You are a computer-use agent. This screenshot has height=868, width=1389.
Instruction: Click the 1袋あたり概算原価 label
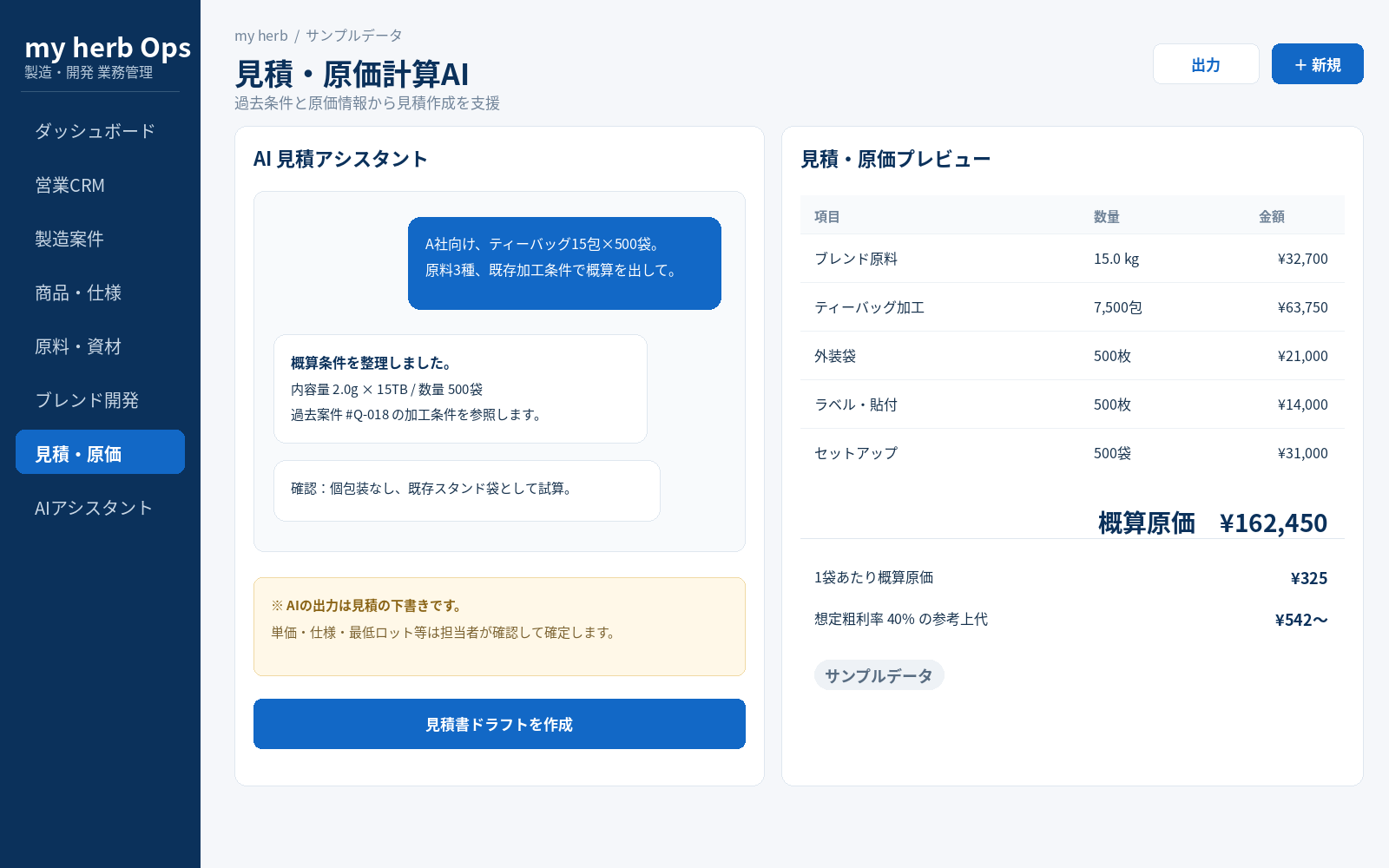tap(874, 577)
